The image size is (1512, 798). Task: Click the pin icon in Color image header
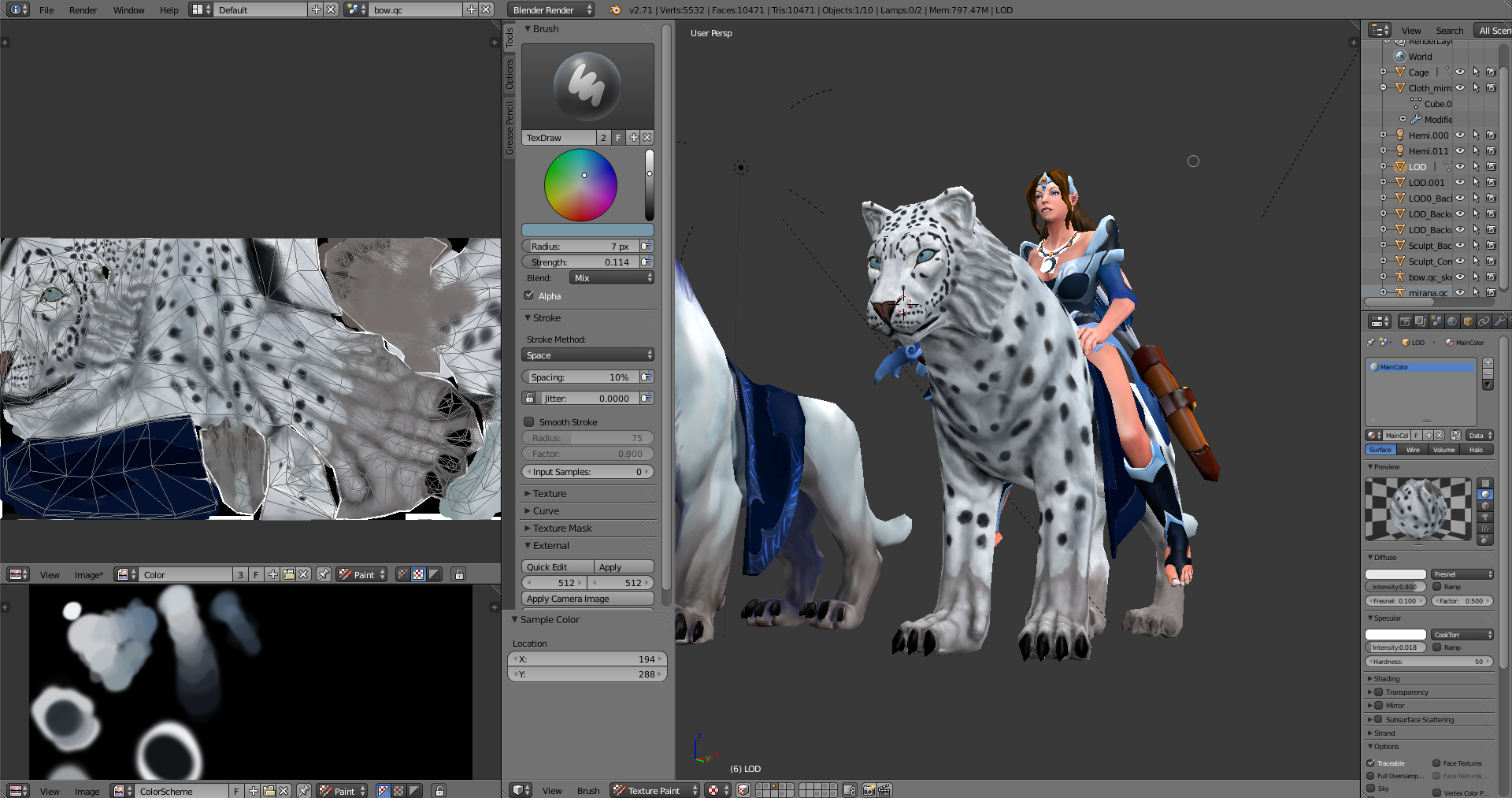point(324,574)
